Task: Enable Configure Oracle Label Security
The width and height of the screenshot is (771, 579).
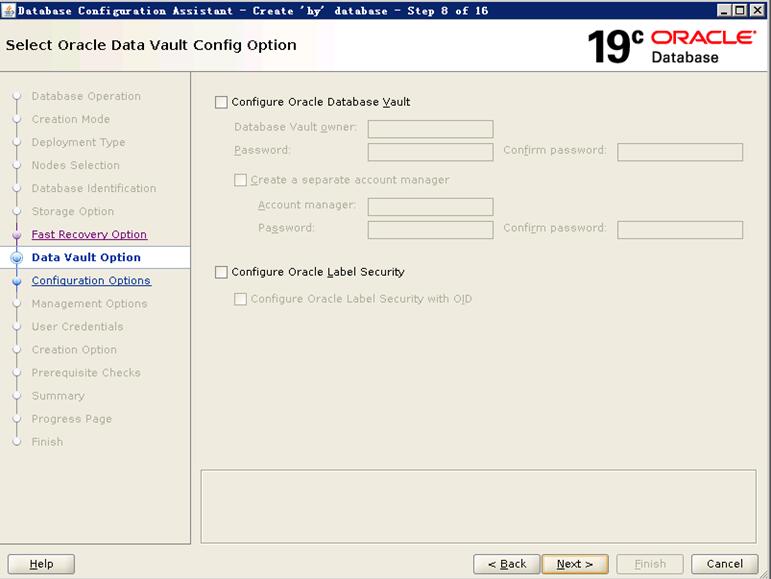Action: pos(221,272)
